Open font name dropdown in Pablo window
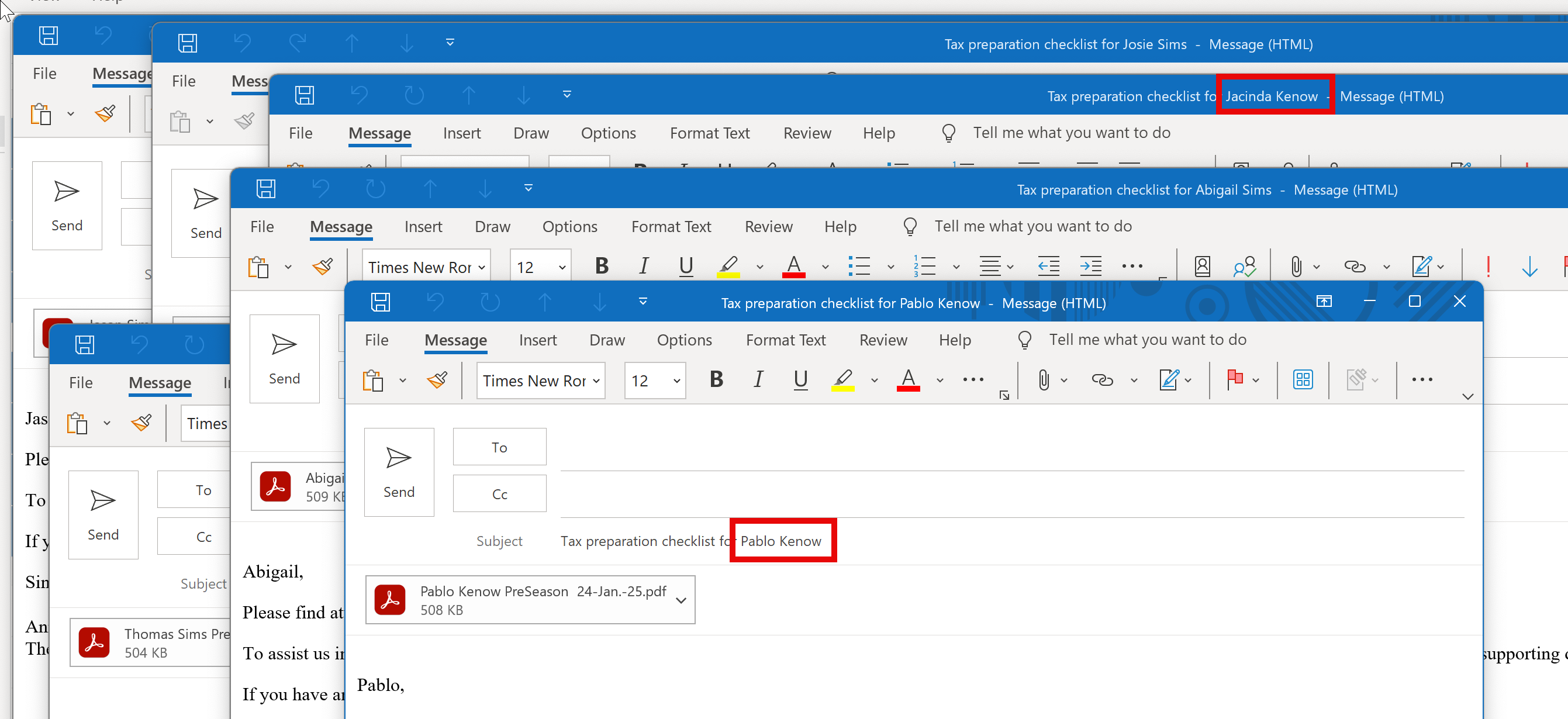Image resolution: width=1568 pixels, height=719 pixels. point(596,381)
